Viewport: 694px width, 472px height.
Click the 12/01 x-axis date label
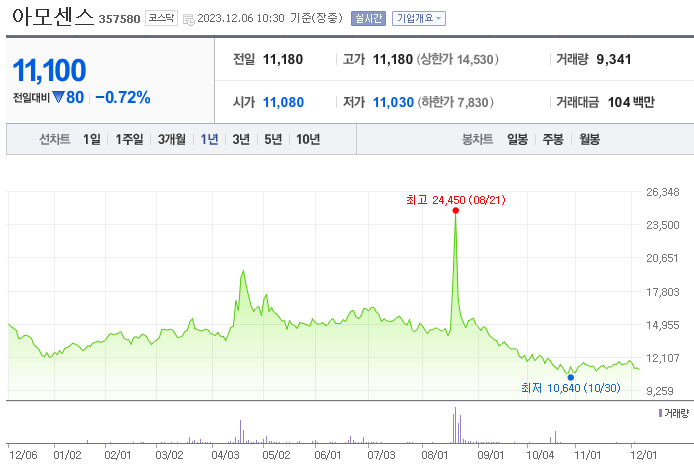[x=644, y=455]
